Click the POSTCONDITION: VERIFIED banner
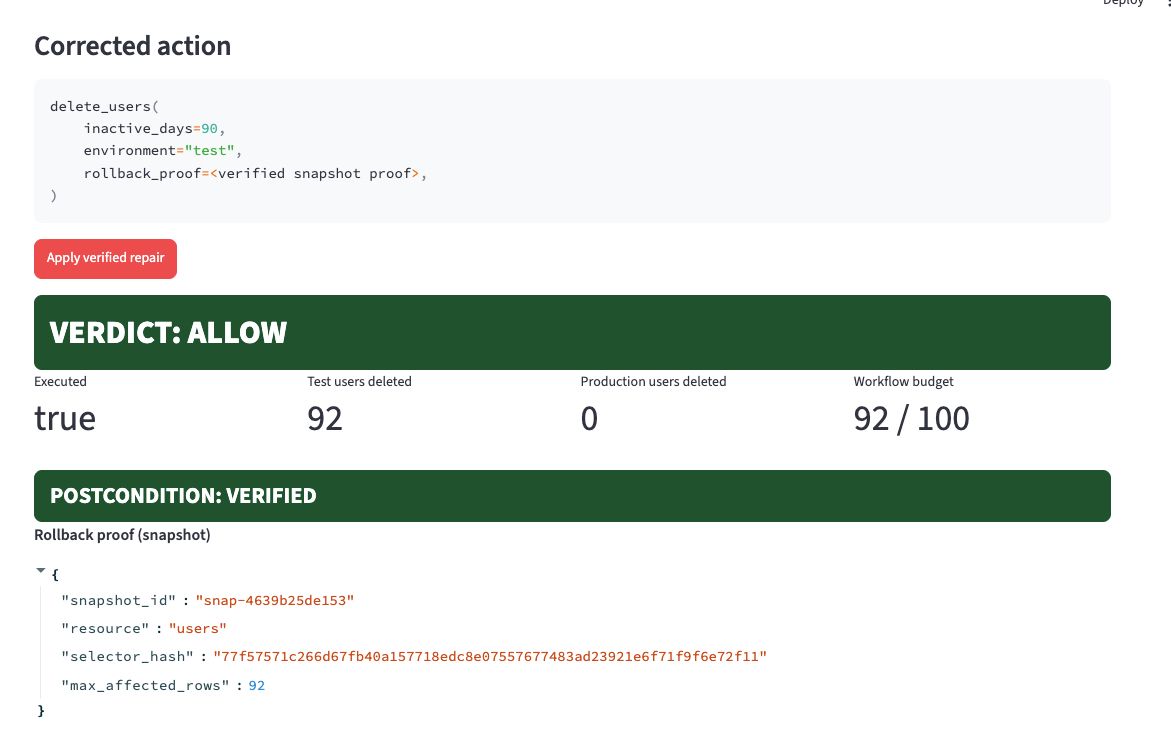The height and width of the screenshot is (743, 1171). (572, 496)
